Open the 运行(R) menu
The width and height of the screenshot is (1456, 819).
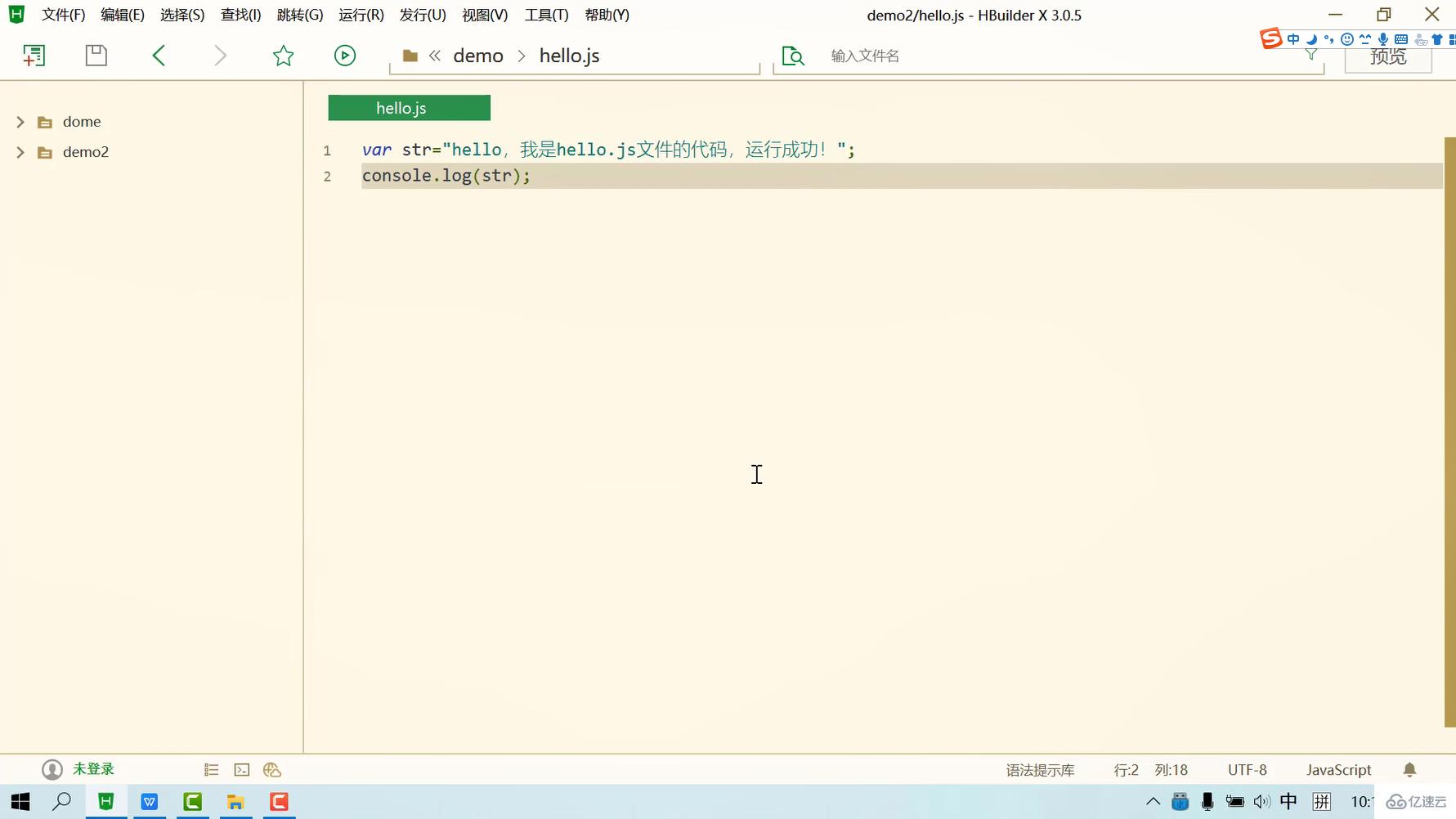click(x=361, y=15)
